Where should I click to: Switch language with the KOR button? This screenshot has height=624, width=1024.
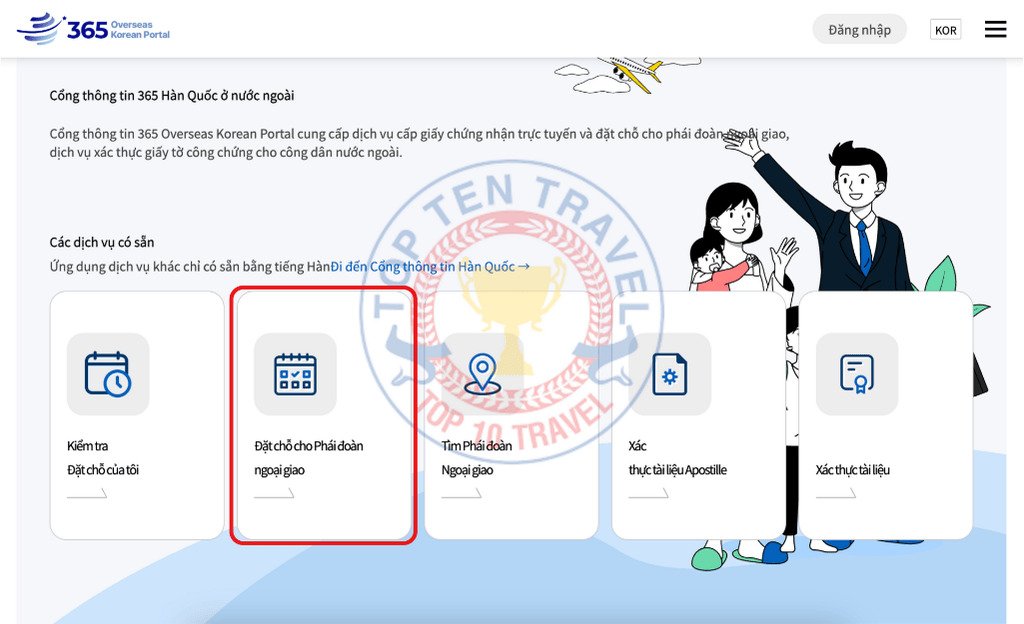(945, 30)
